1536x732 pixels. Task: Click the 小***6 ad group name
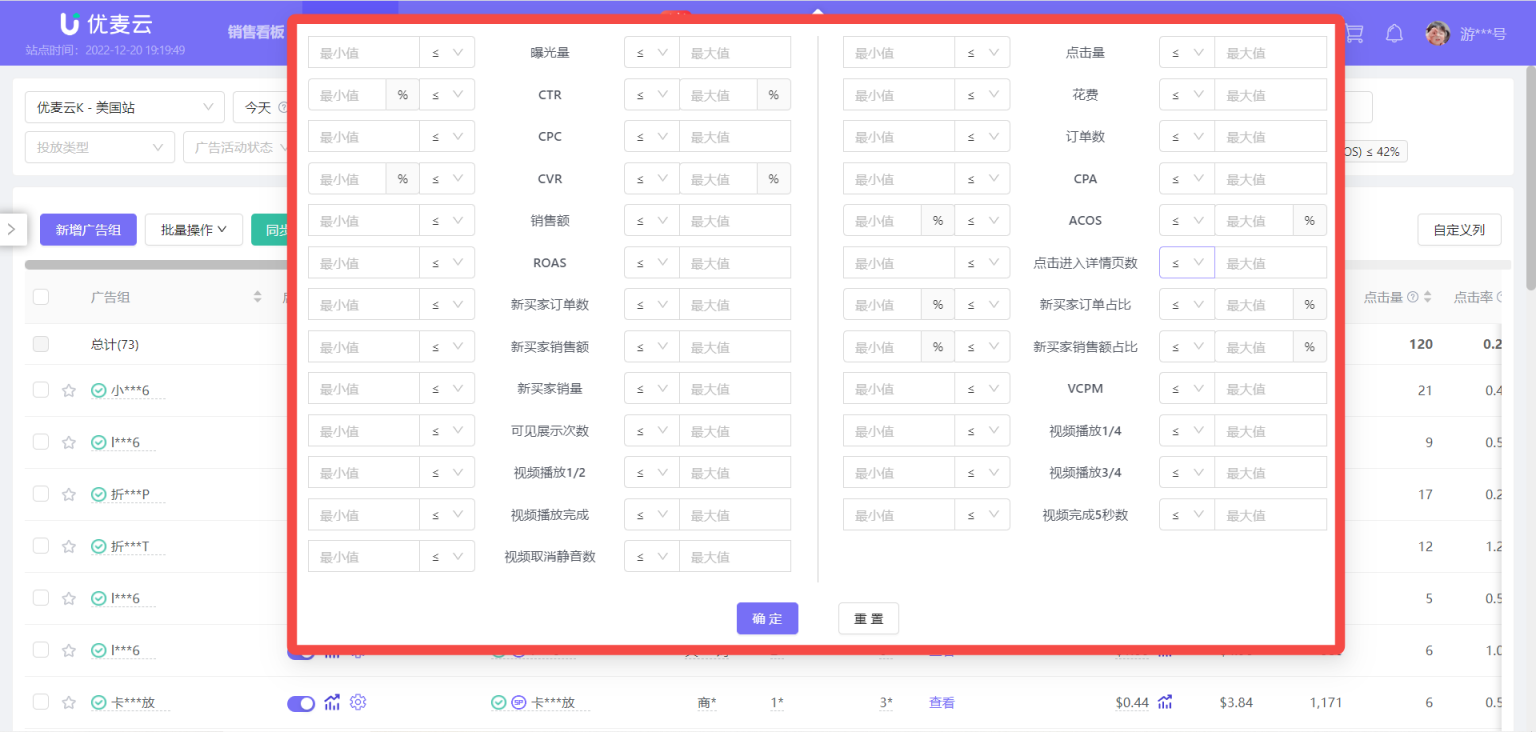point(130,390)
